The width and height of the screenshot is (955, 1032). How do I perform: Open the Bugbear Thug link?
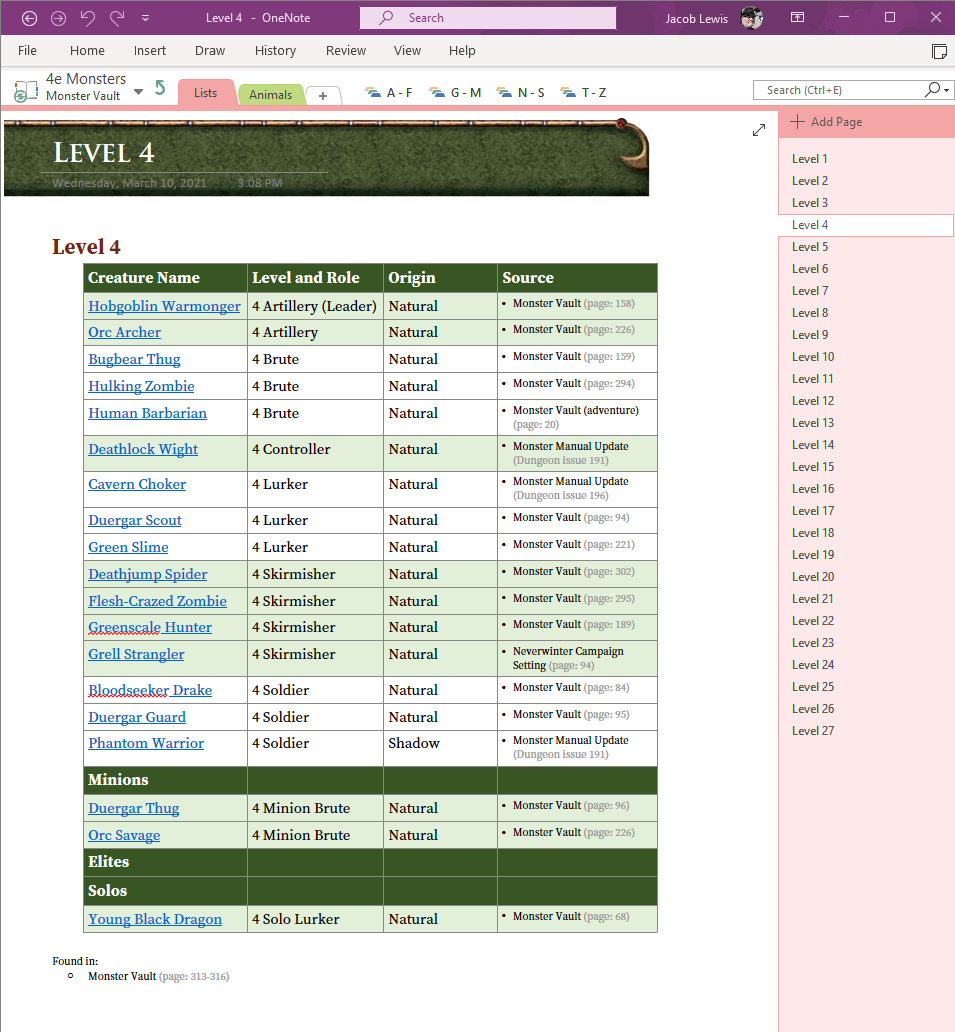coord(134,359)
